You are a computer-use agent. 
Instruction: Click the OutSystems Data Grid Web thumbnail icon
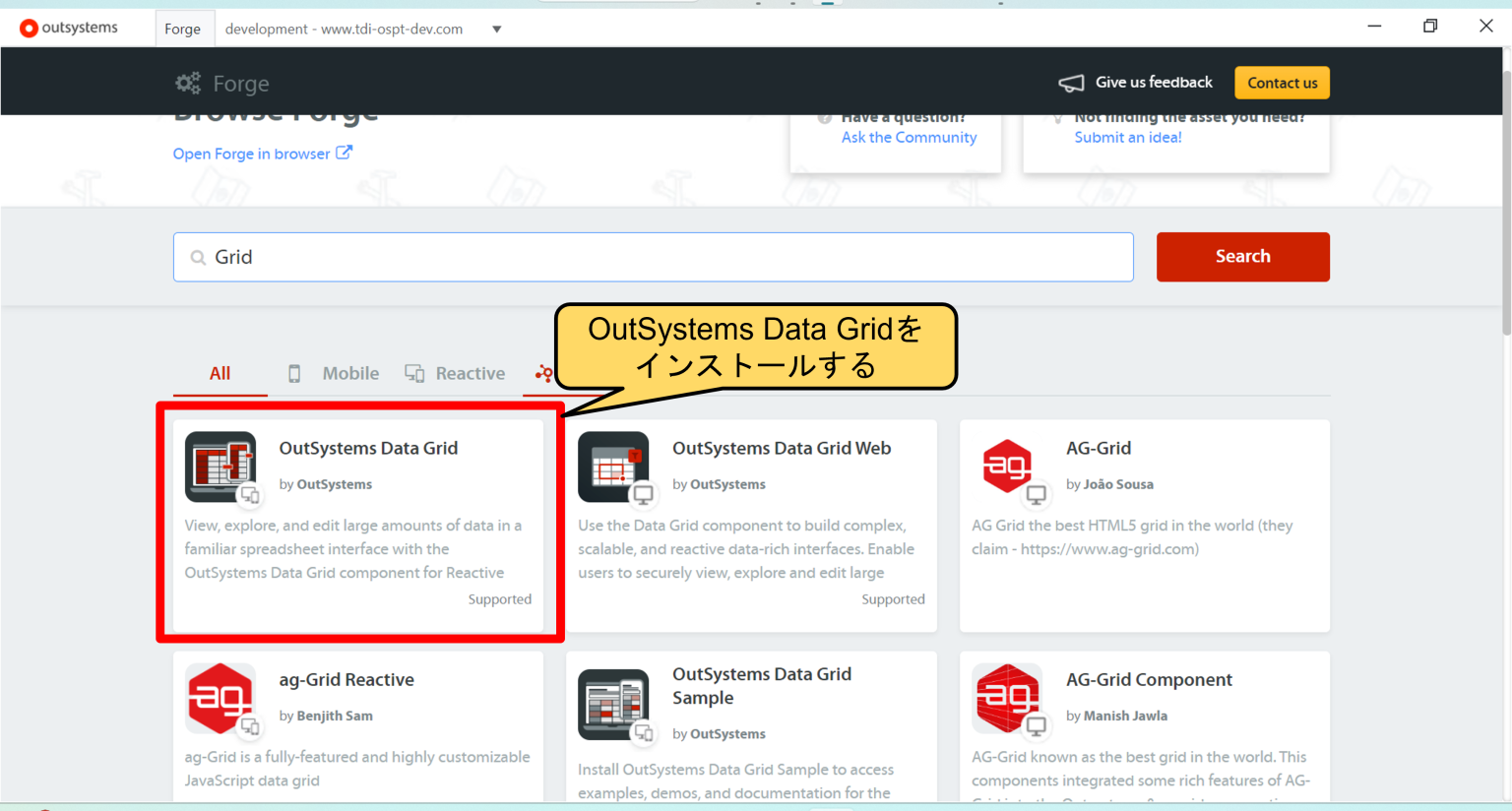coord(614,468)
